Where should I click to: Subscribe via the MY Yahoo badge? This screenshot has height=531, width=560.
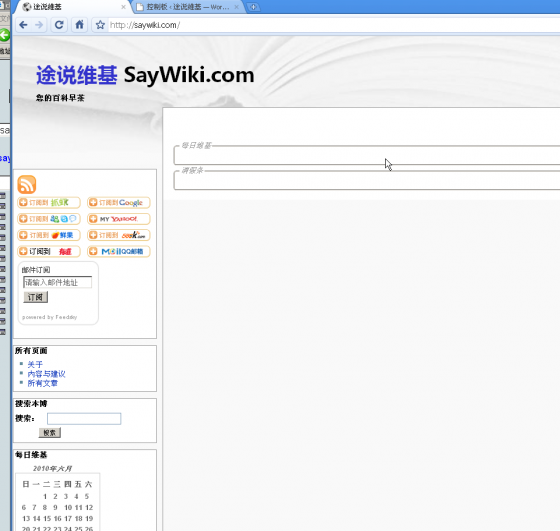[119, 219]
